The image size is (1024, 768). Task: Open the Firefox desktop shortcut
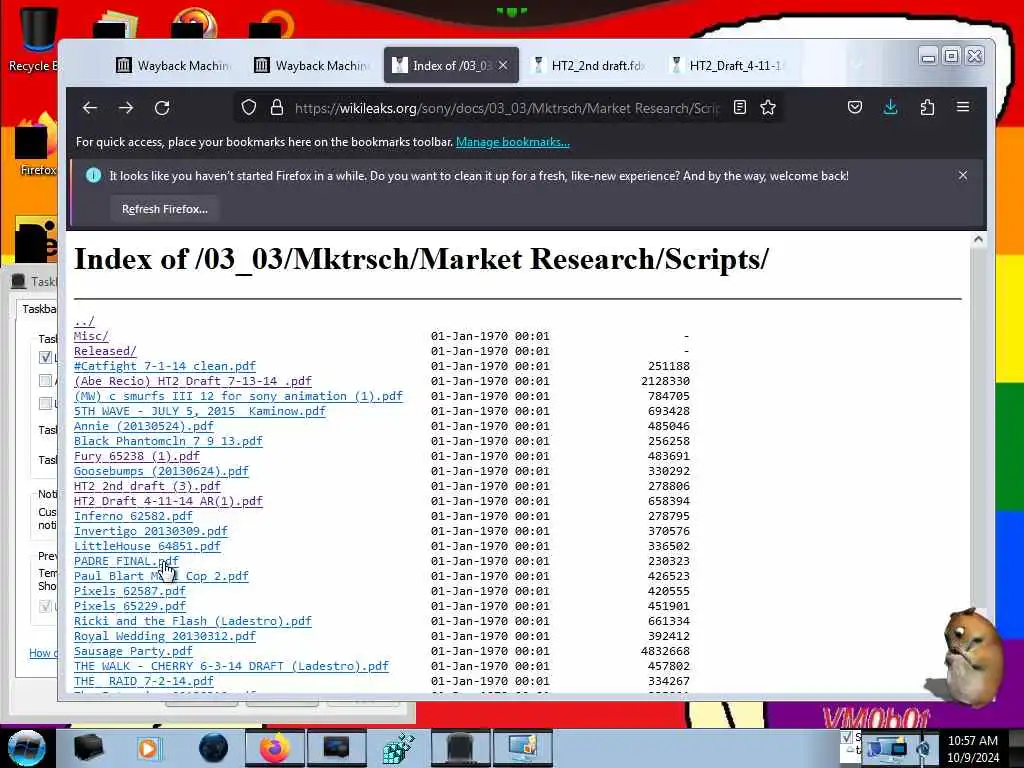pos(36,144)
